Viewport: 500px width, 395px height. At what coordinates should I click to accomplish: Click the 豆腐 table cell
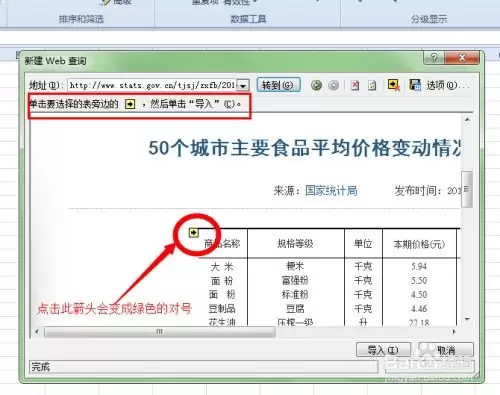tap(295, 309)
